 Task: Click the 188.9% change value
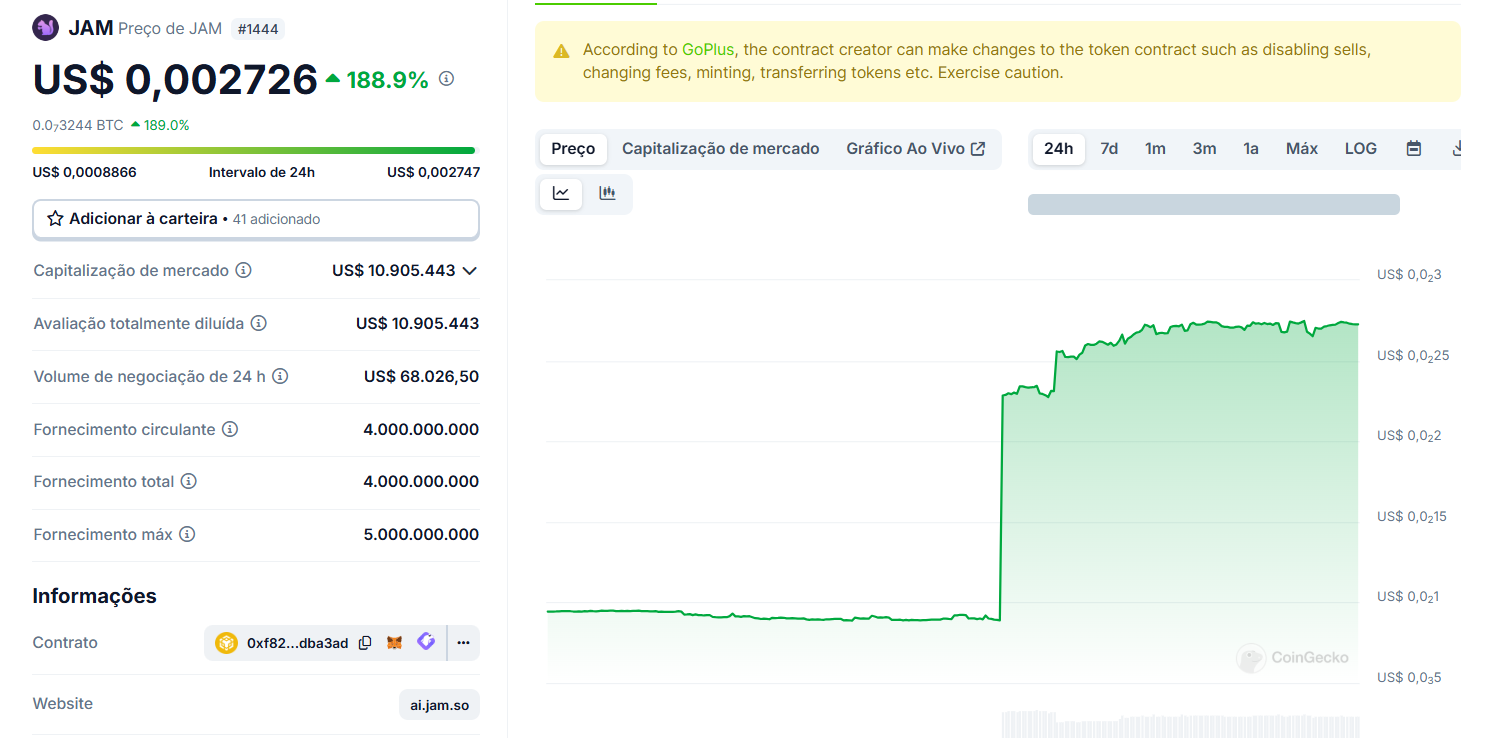click(387, 79)
